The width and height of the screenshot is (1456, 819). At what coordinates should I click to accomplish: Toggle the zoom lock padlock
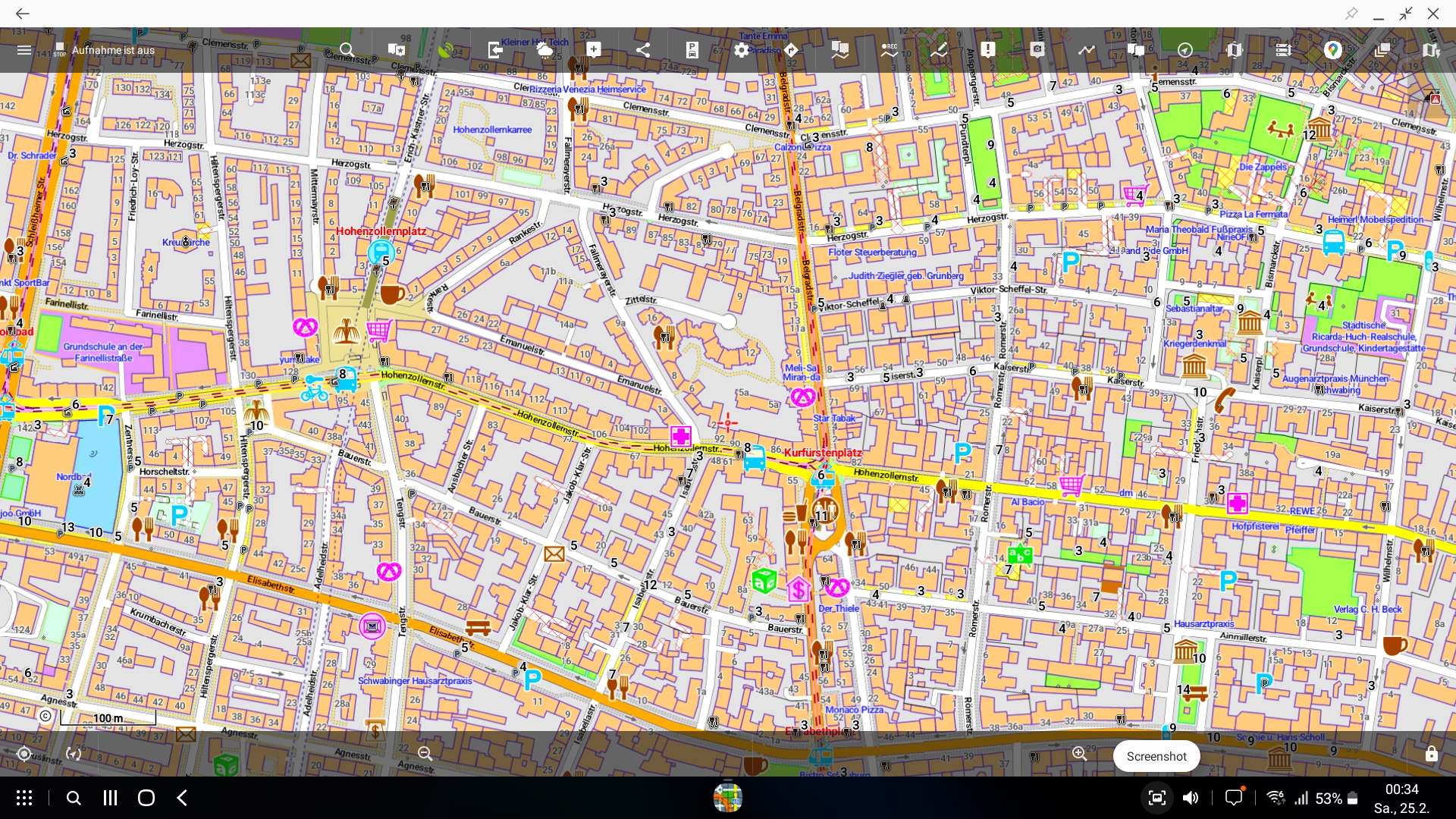[1431, 754]
